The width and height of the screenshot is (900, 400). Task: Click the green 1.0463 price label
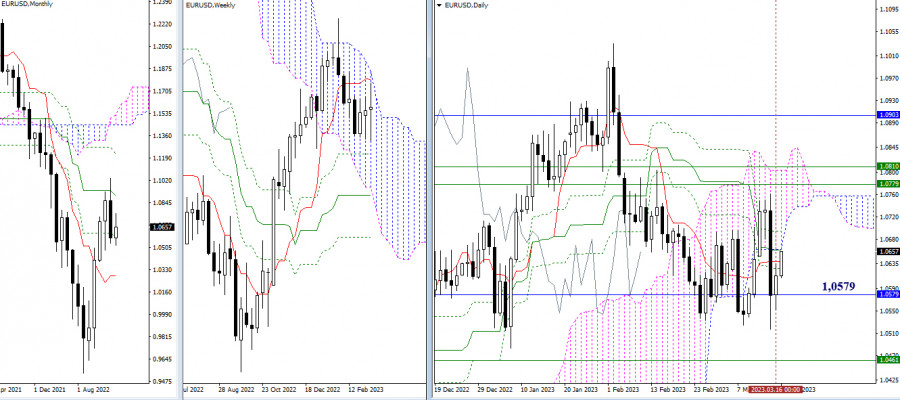coord(885,359)
